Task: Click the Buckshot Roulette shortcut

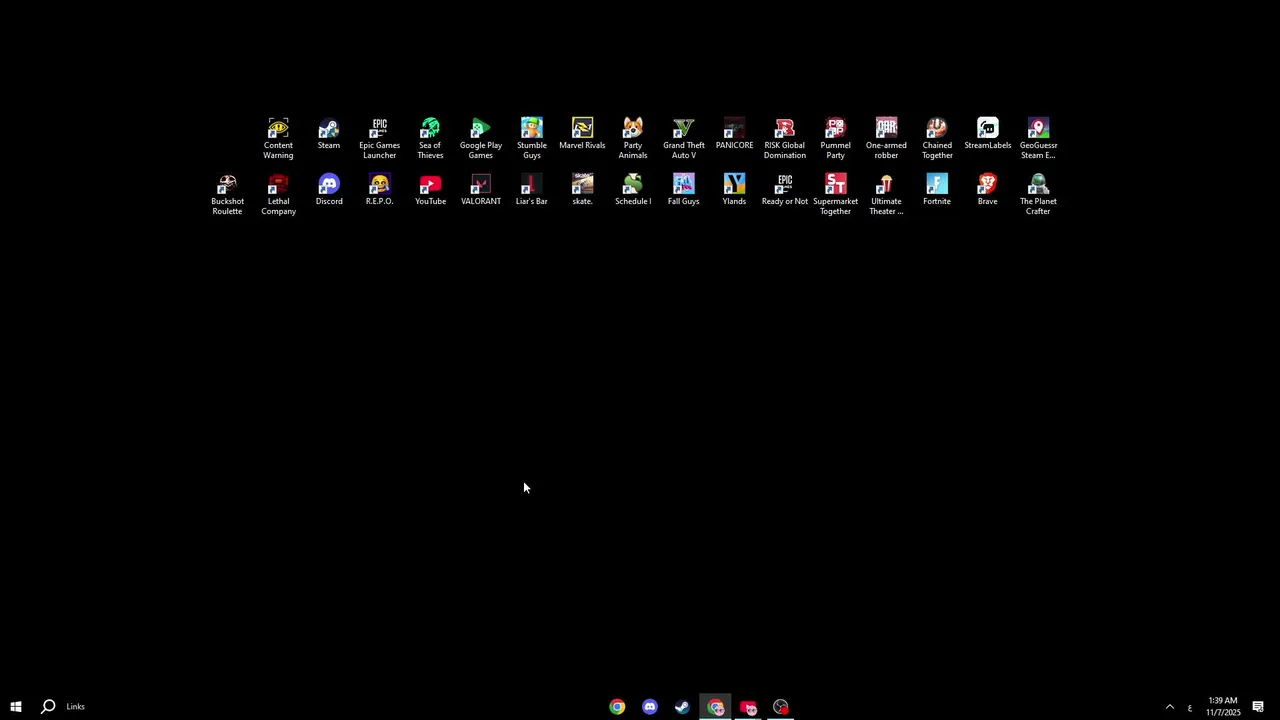Action: click(227, 194)
